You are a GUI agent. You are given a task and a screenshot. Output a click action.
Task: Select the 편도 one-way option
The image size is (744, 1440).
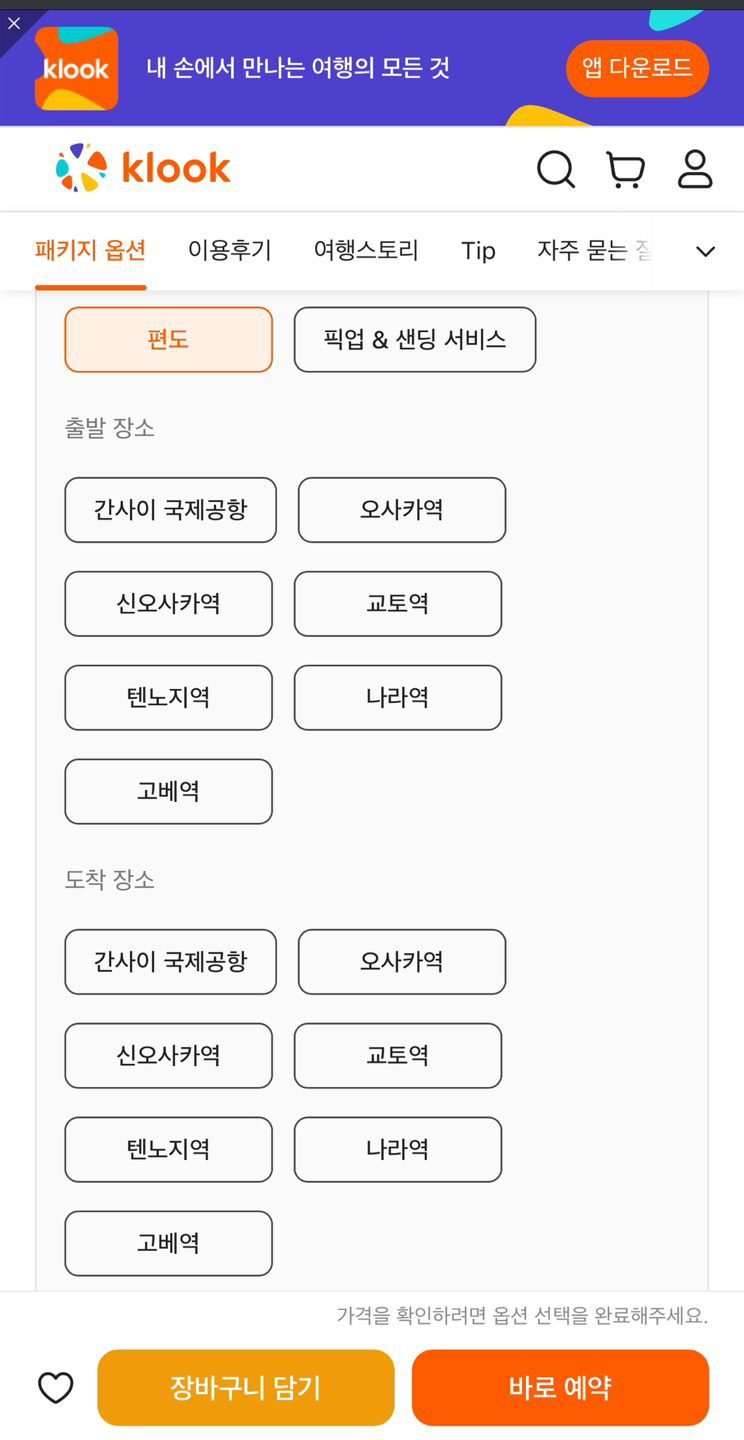(168, 340)
